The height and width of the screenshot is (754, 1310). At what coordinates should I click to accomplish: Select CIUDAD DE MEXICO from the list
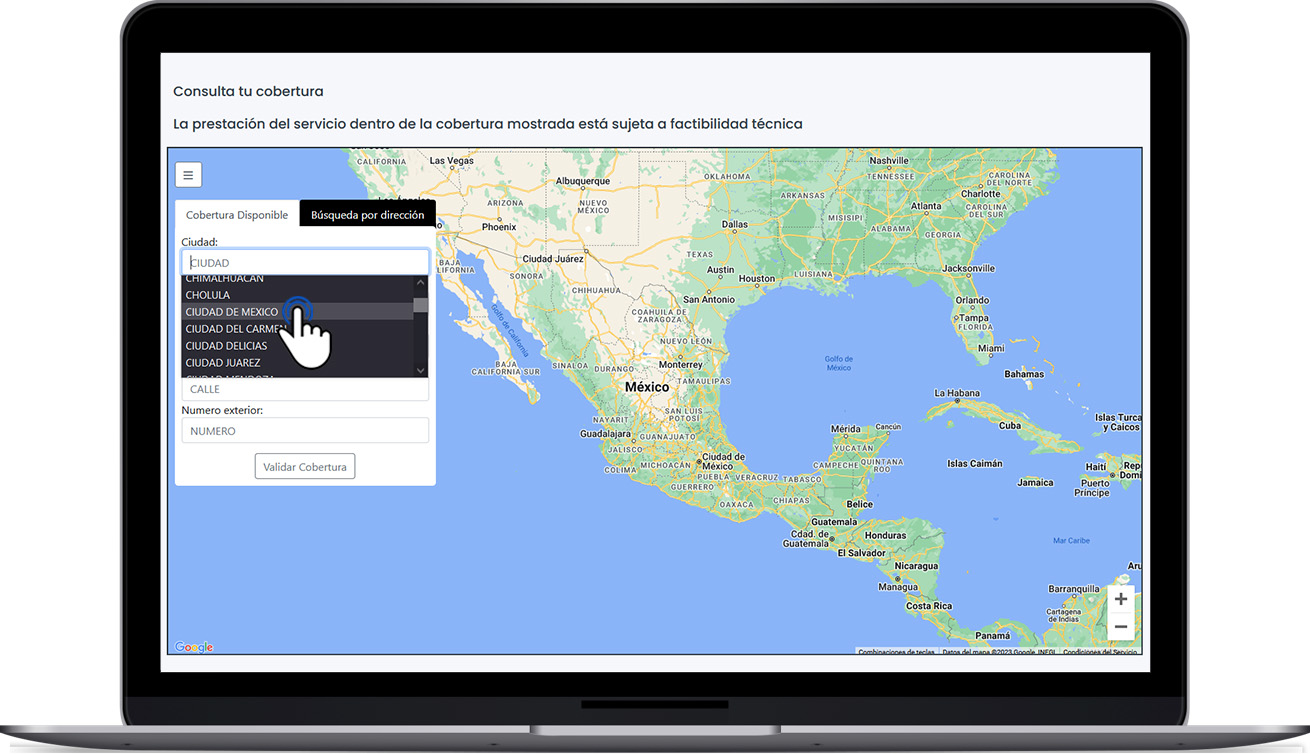(297, 312)
